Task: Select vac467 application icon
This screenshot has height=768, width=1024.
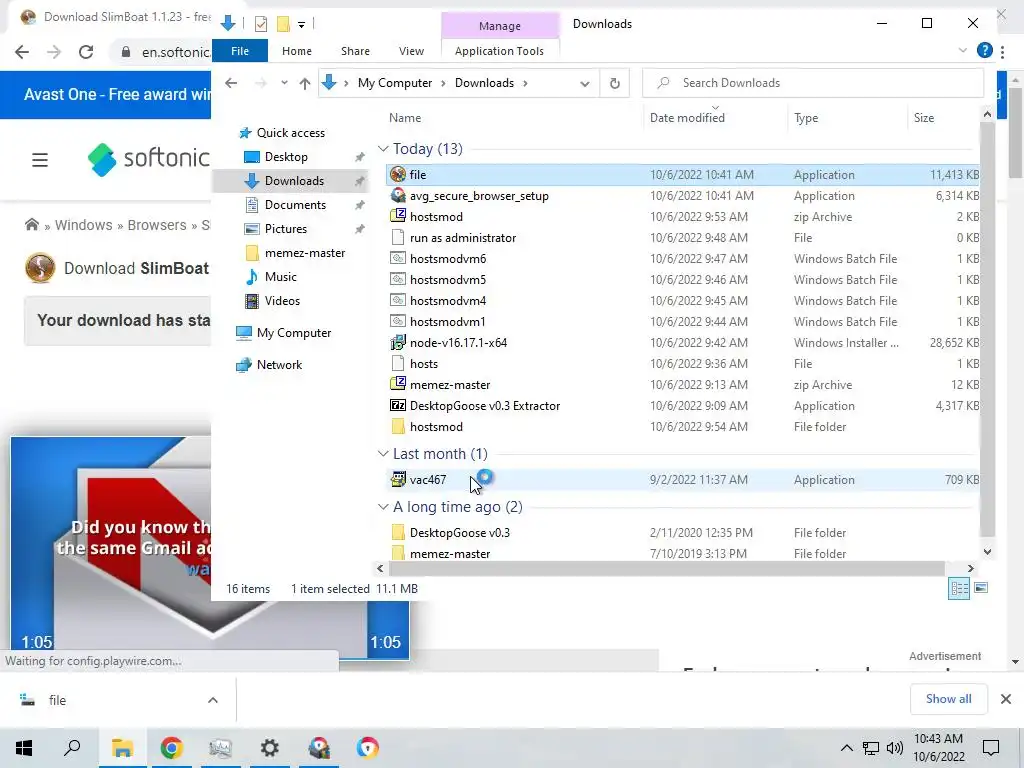Action: click(x=398, y=479)
